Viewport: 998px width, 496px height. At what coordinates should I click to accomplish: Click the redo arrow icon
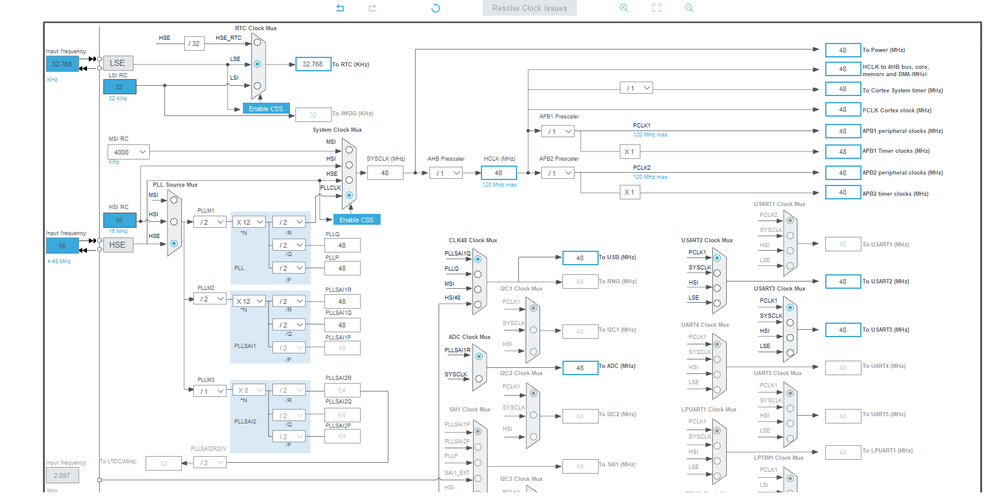(373, 8)
